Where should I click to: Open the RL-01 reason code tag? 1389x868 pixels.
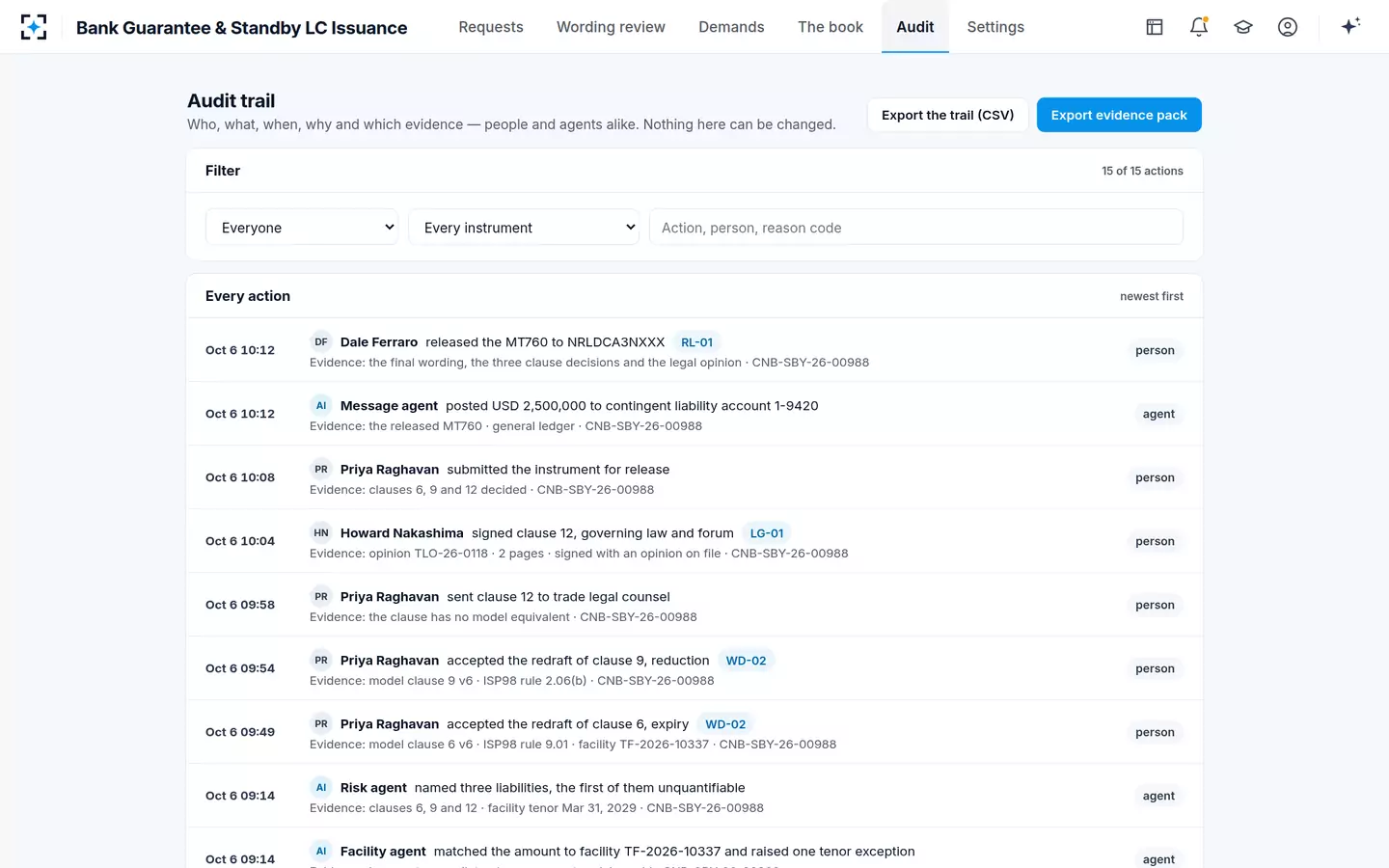(x=696, y=342)
